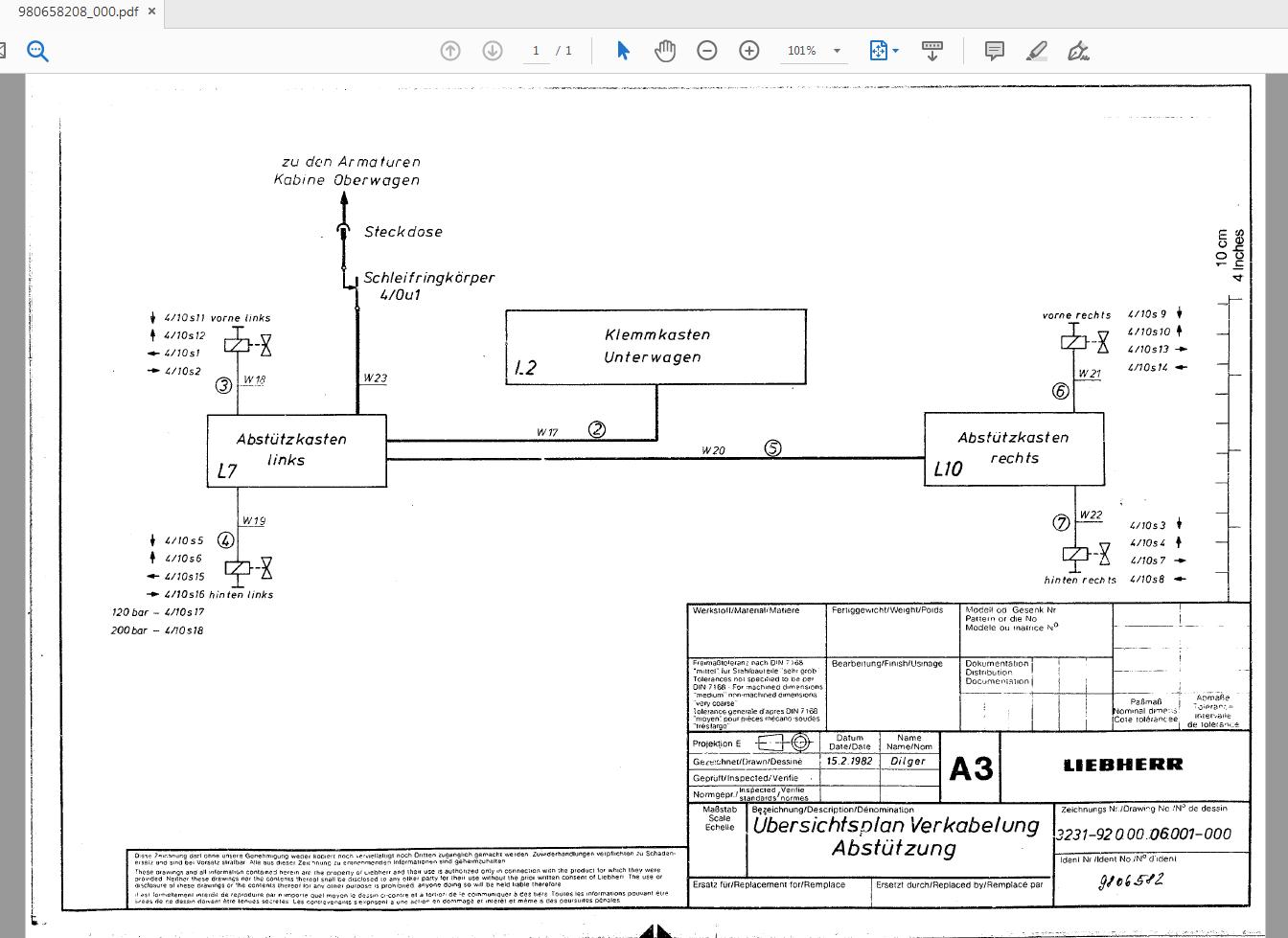This screenshot has height=938, width=1288.
Task: Click the zu den Armaturen heading
Action: [351, 162]
